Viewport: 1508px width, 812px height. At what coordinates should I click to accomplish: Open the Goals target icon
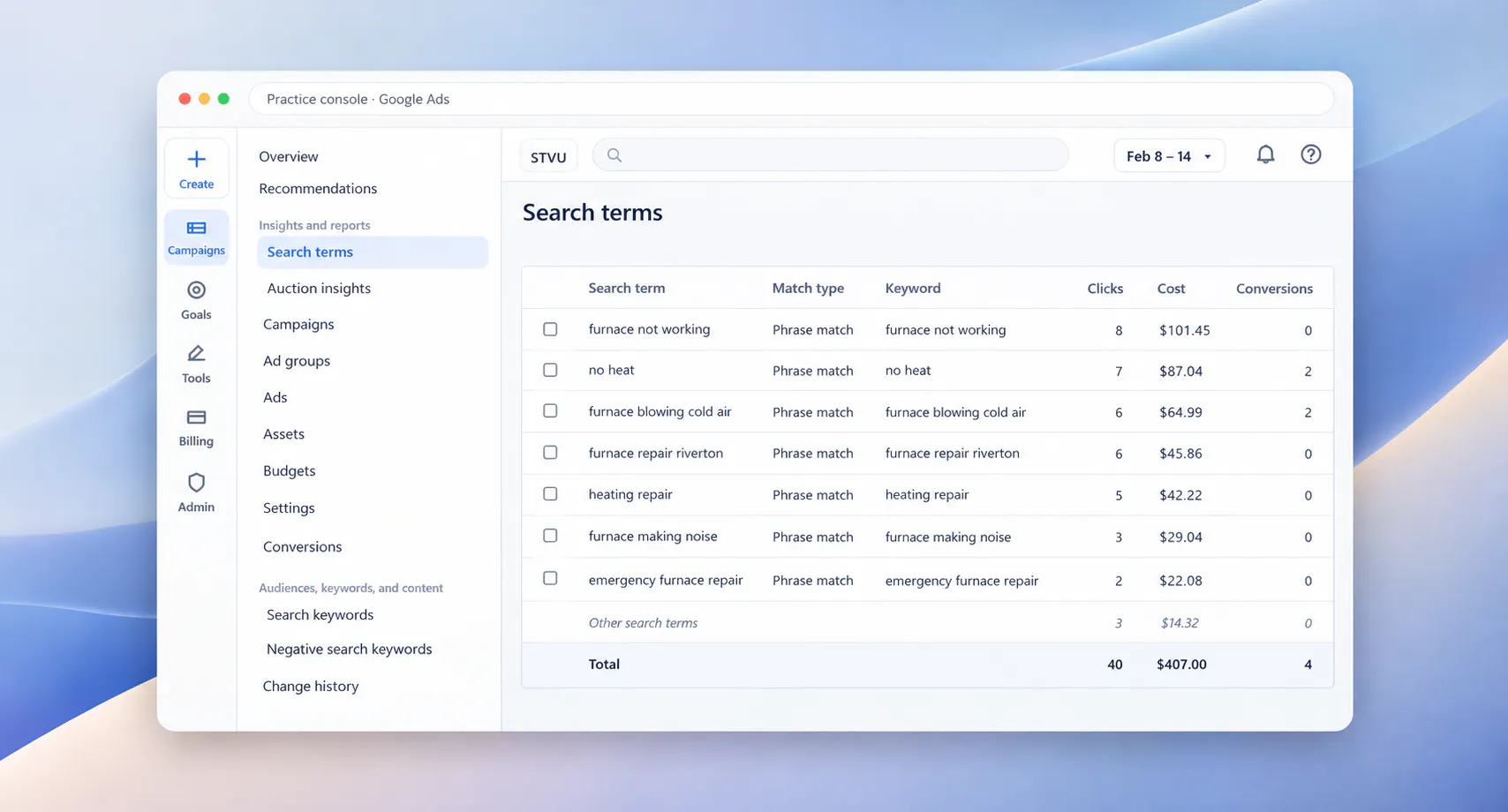(196, 290)
